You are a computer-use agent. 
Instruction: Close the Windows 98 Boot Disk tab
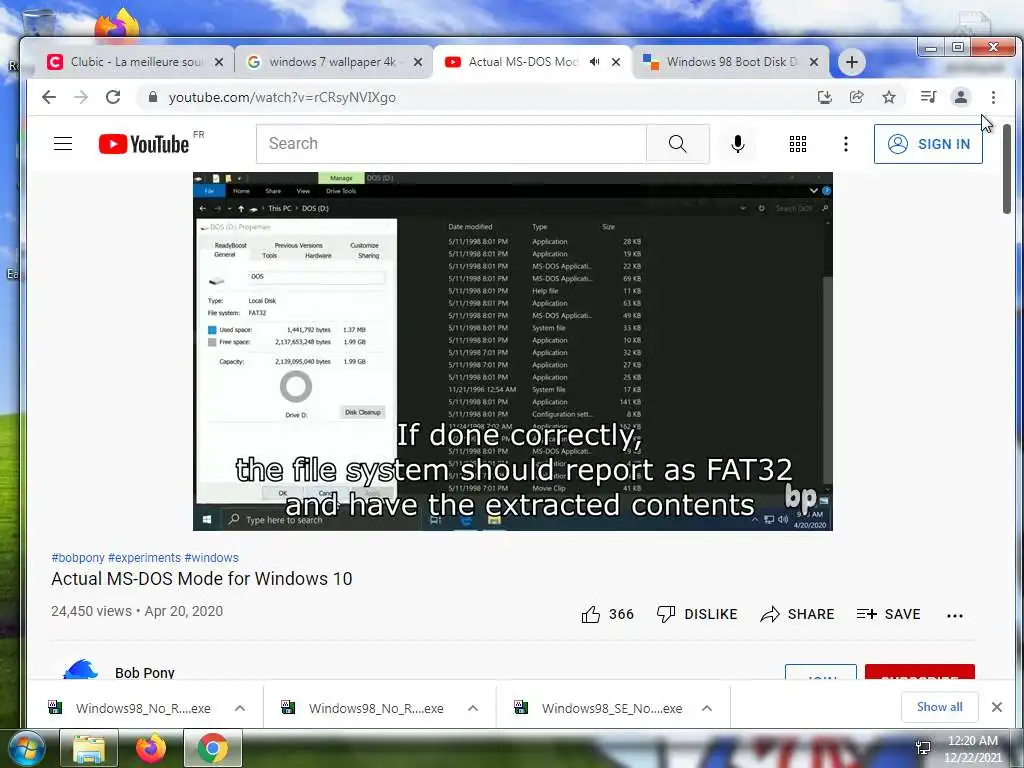click(x=814, y=62)
